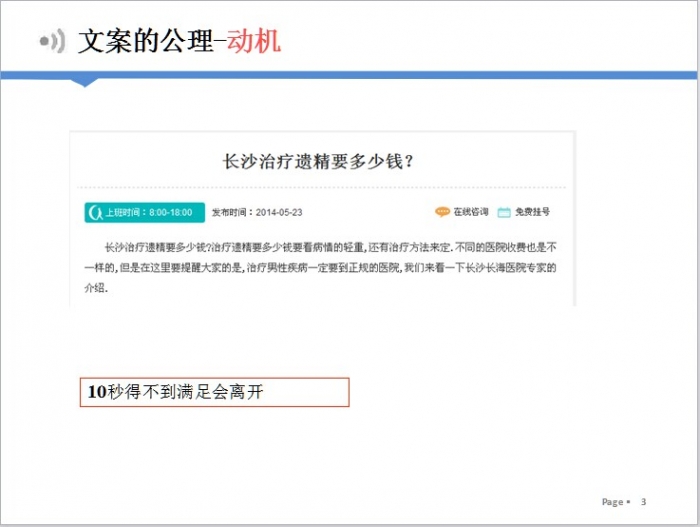
Task: Click the clock icon in the green badge
Action: coord(96,212)
